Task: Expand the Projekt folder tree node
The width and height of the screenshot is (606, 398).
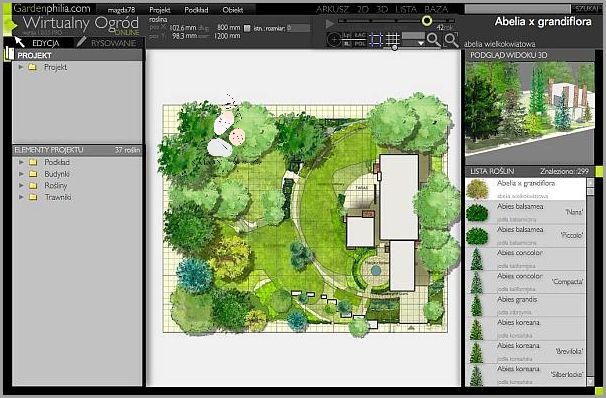Action: [21, 67]
